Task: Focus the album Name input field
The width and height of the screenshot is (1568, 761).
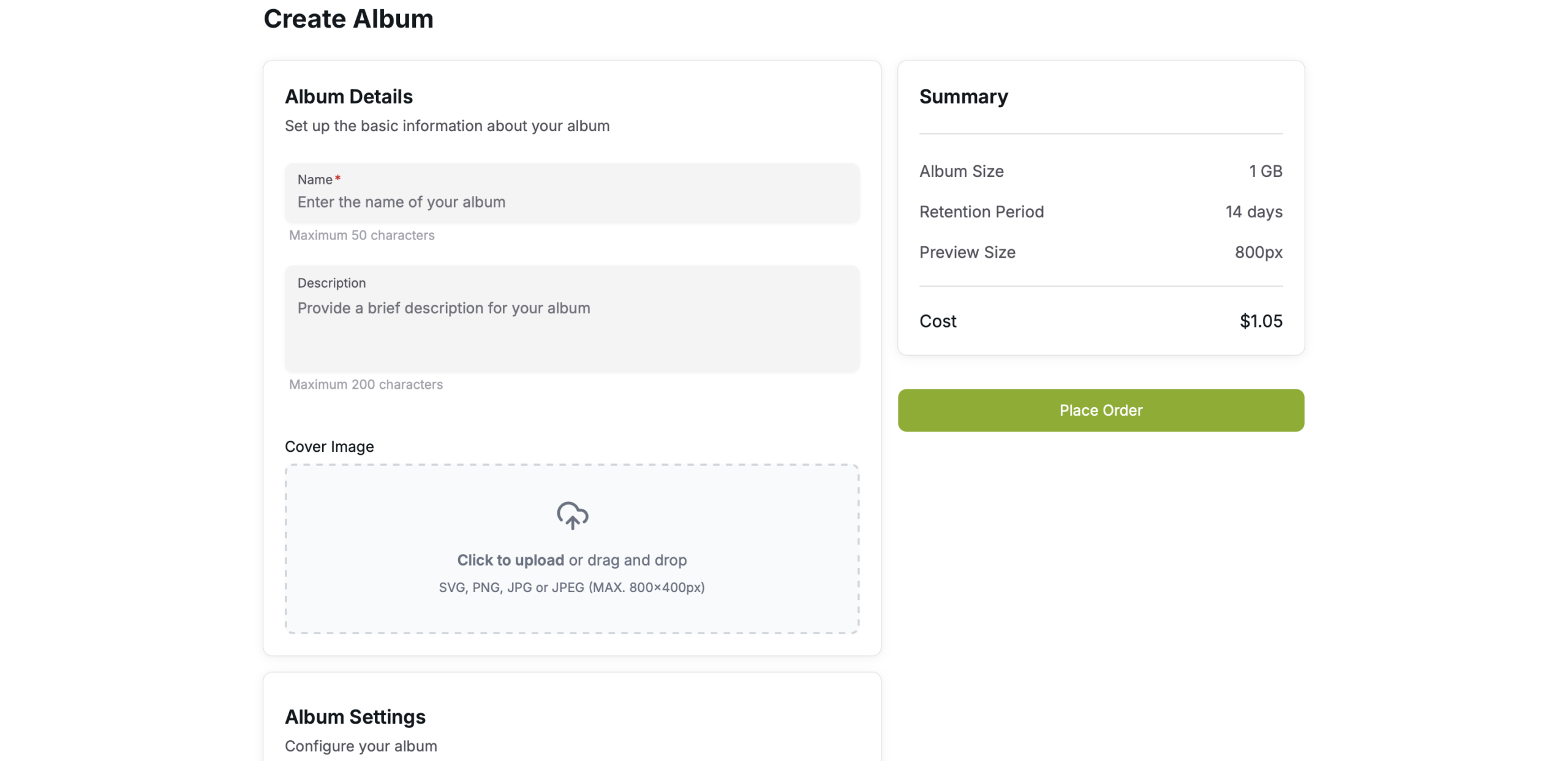Action: tap(572, 202)
